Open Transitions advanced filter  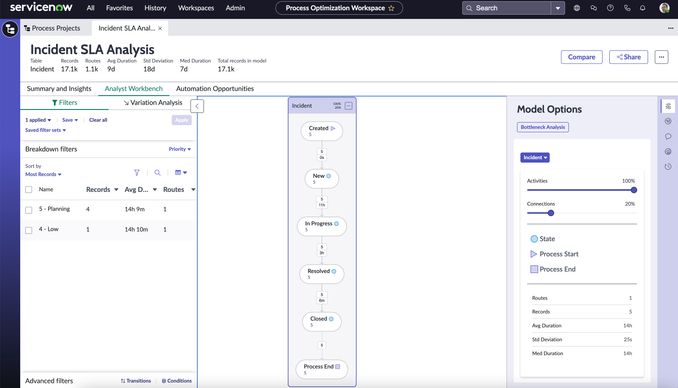tap(136, 381)
